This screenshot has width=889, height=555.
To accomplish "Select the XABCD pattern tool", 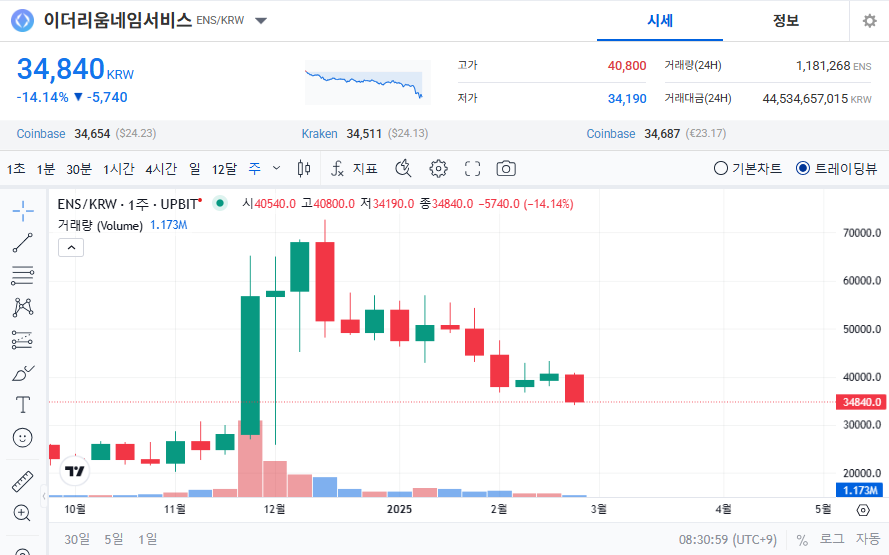I will [23, 307].
